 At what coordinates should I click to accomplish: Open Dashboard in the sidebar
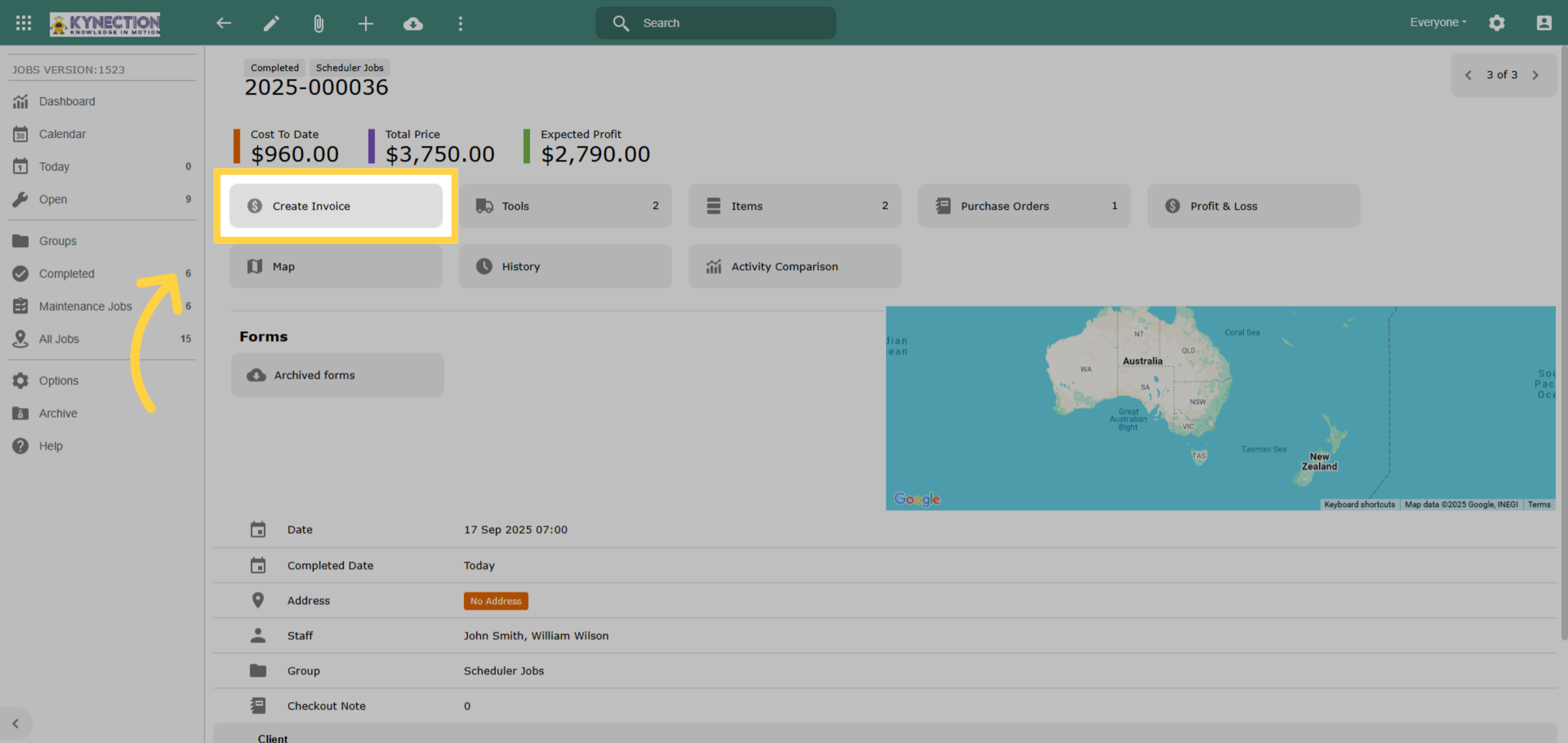point(102,101)
